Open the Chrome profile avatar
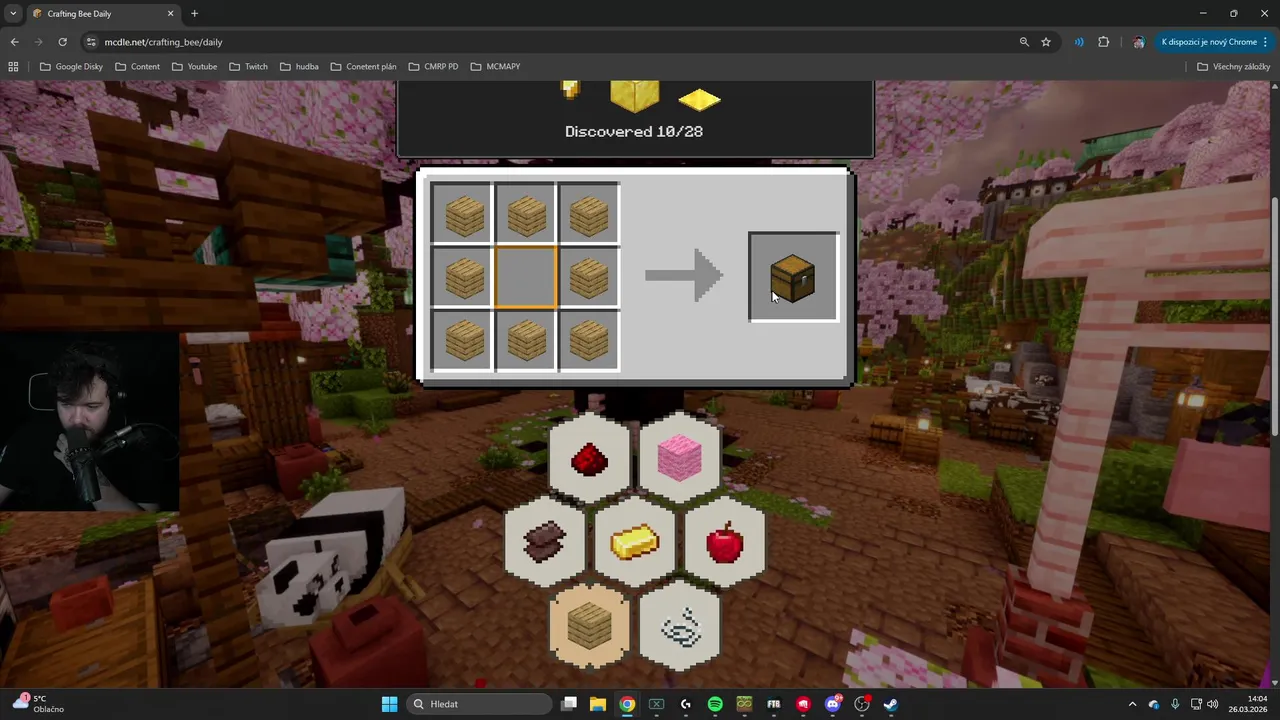The image size is (1280, 720). (x=1139, y=42)
